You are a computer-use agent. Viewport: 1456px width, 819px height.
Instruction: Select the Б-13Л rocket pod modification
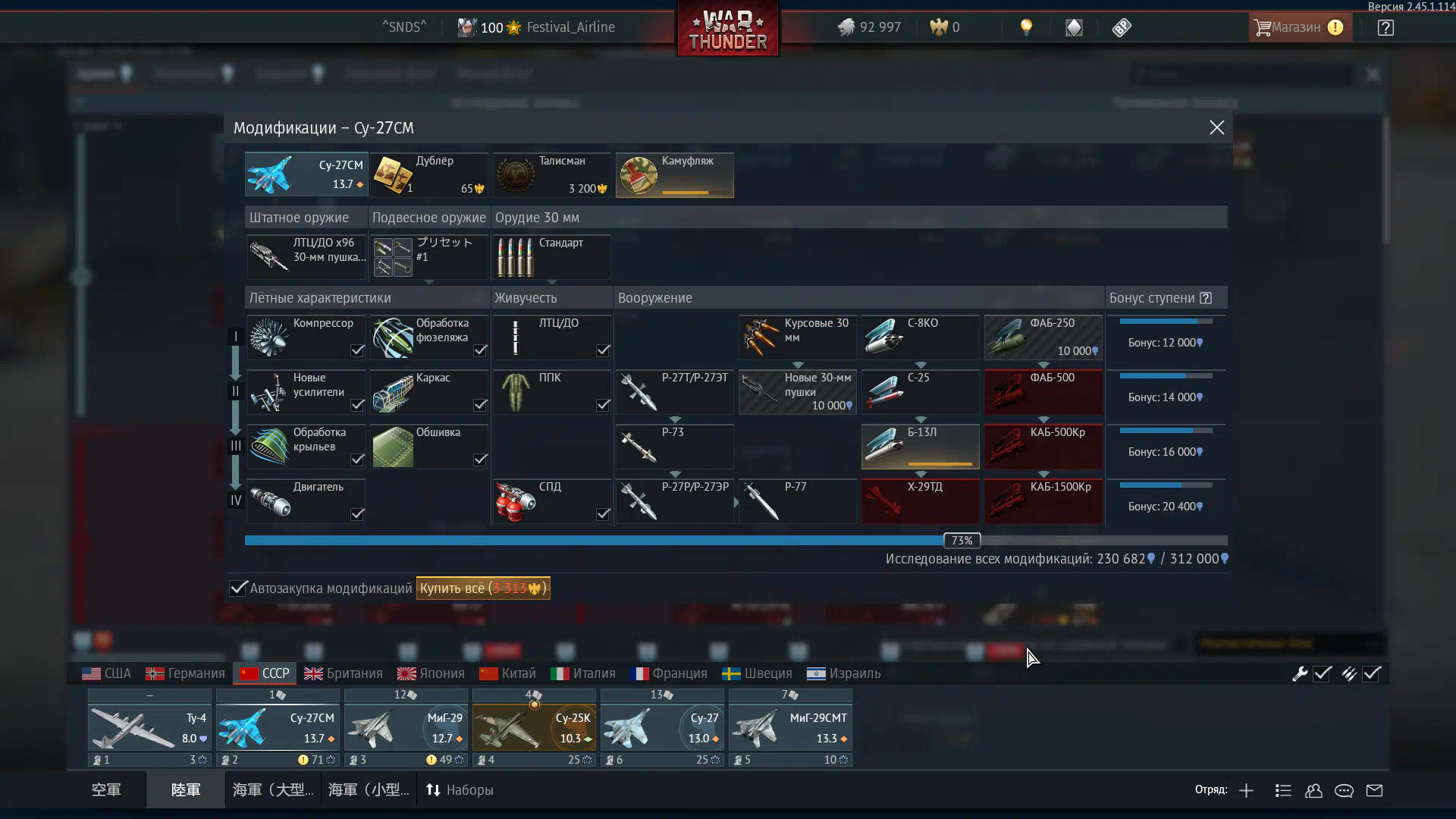[x=921, y=446]
